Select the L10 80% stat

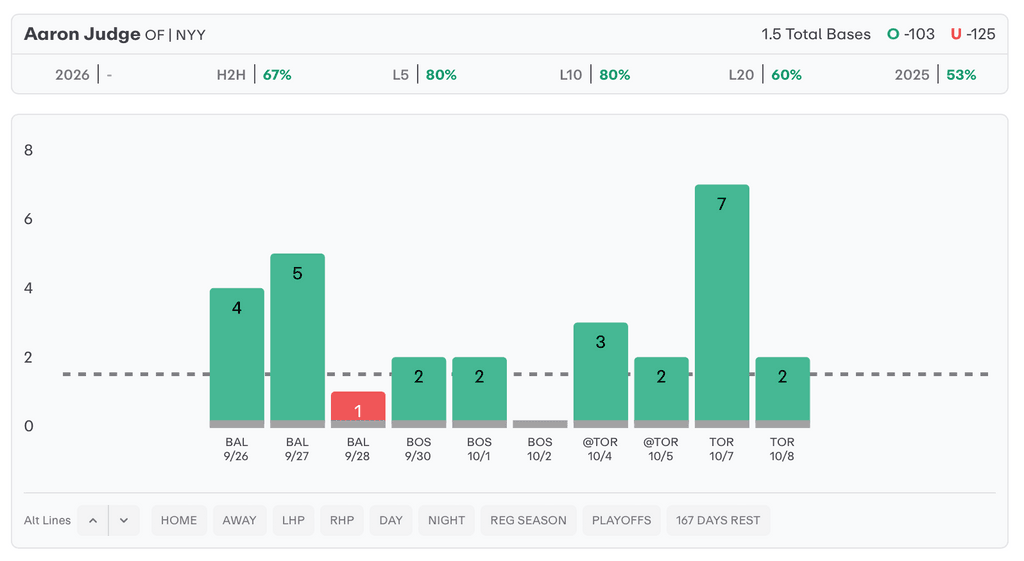click(594, 74)
